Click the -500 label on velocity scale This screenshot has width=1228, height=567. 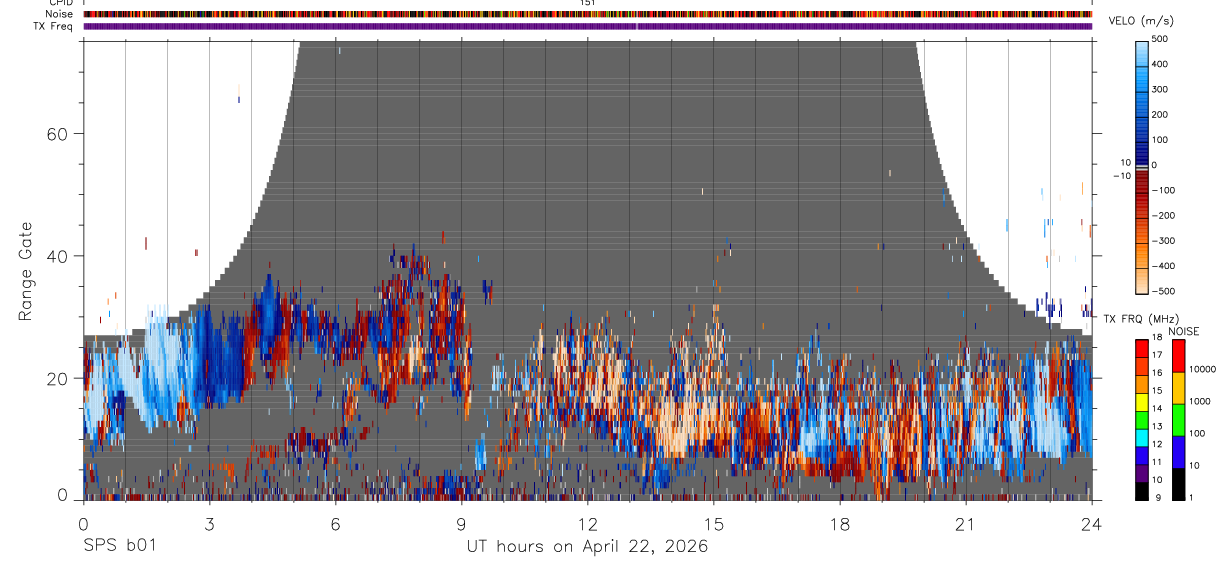coord(1165,291)
